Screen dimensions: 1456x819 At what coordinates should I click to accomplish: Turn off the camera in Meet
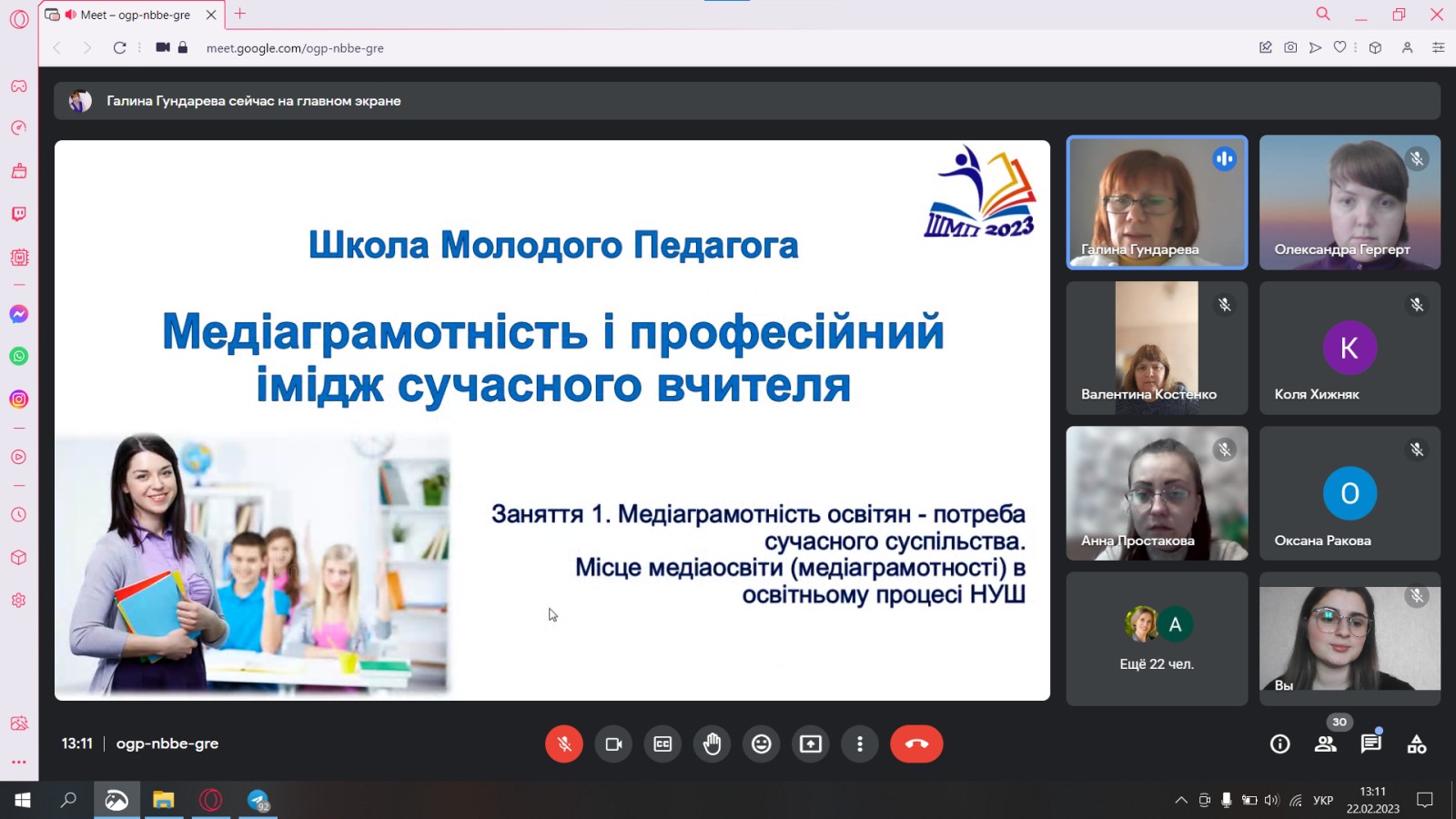pyautogui.click(x=613, y=743)
